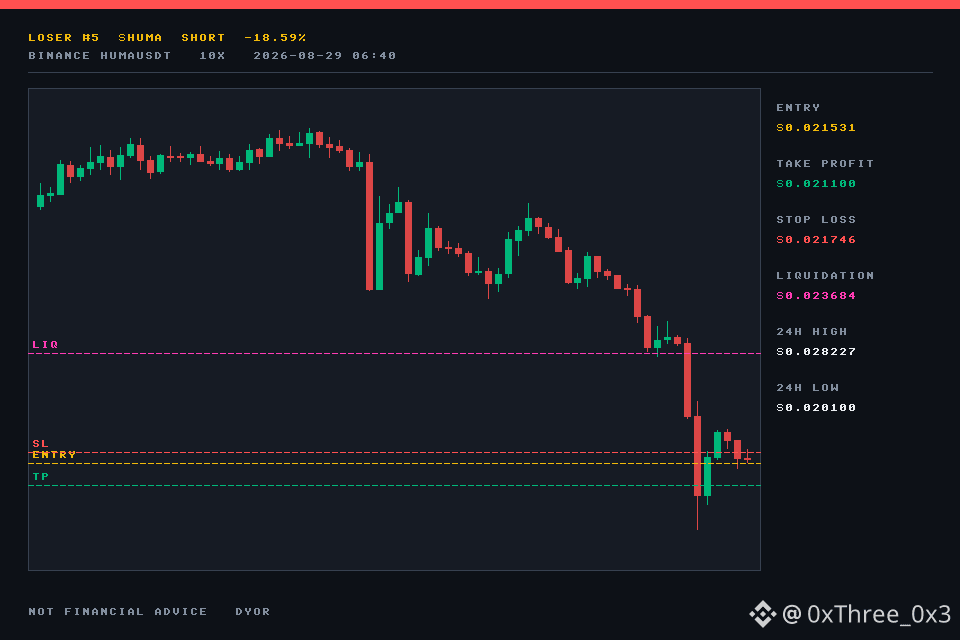Click the liquidation value $0.023684
This screenshot has width=960, height=640.
[x=816, y=296]
